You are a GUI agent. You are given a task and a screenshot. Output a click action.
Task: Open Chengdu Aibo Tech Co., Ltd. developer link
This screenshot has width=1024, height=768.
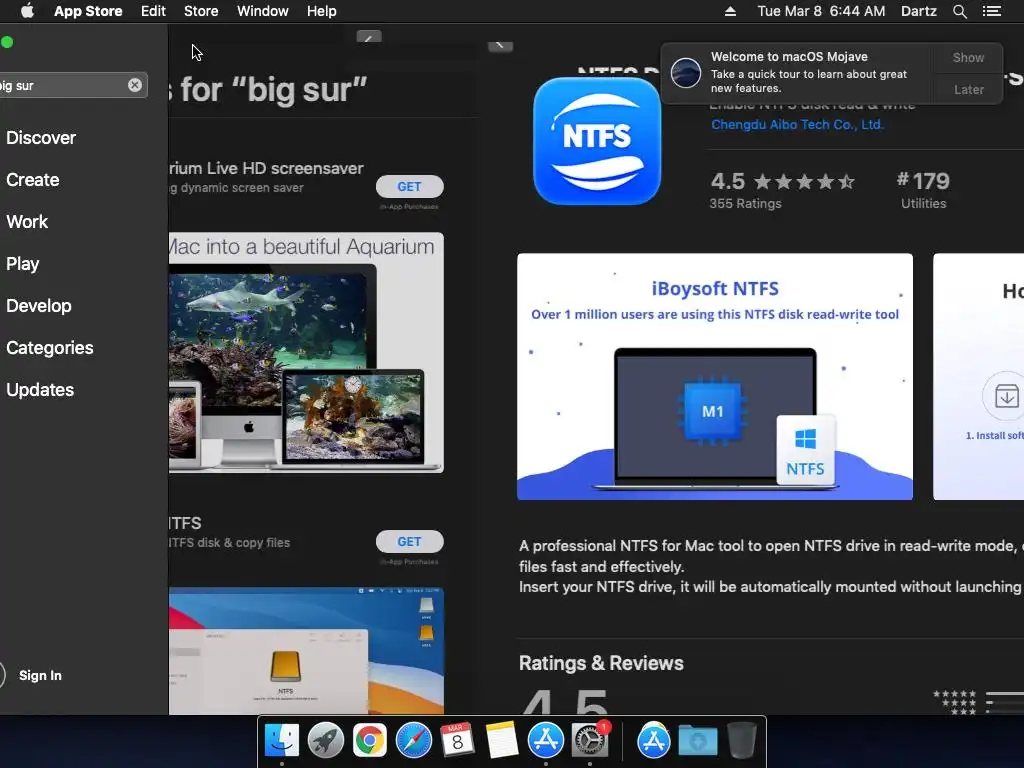(x=797, y=125)
